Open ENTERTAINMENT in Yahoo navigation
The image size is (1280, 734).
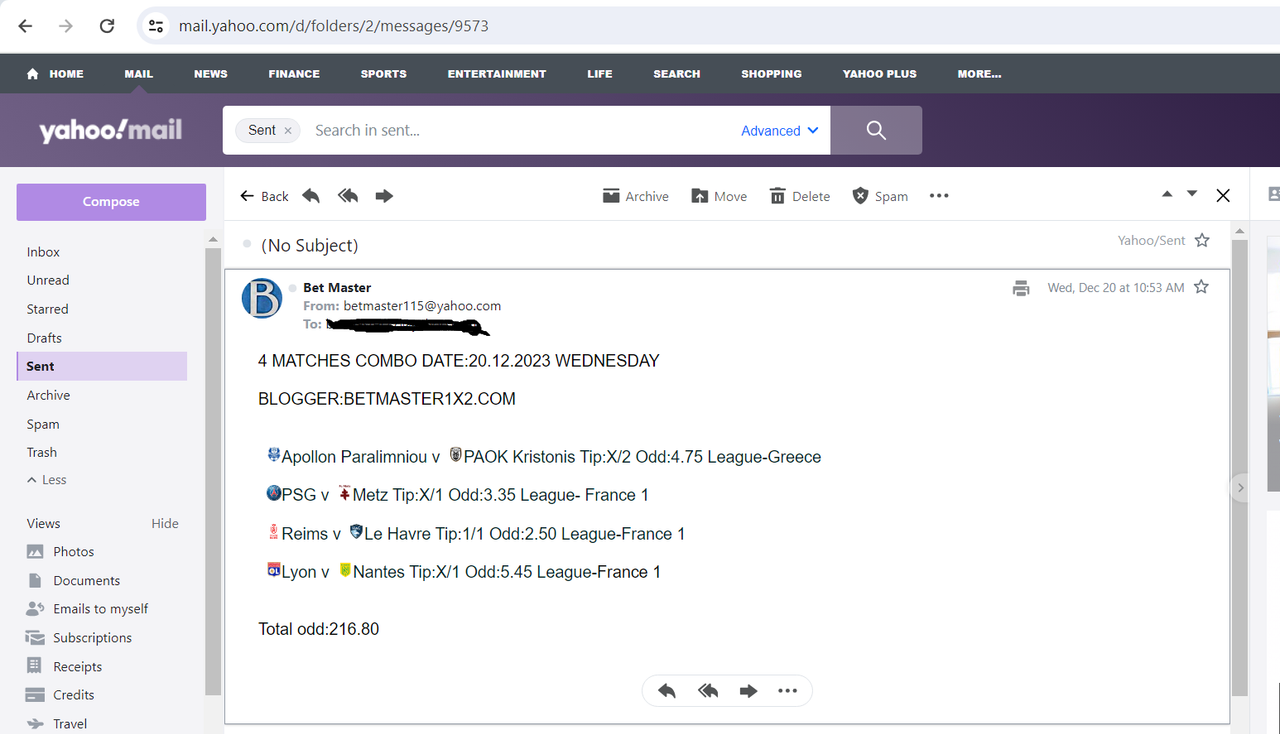tap(497, 74)
